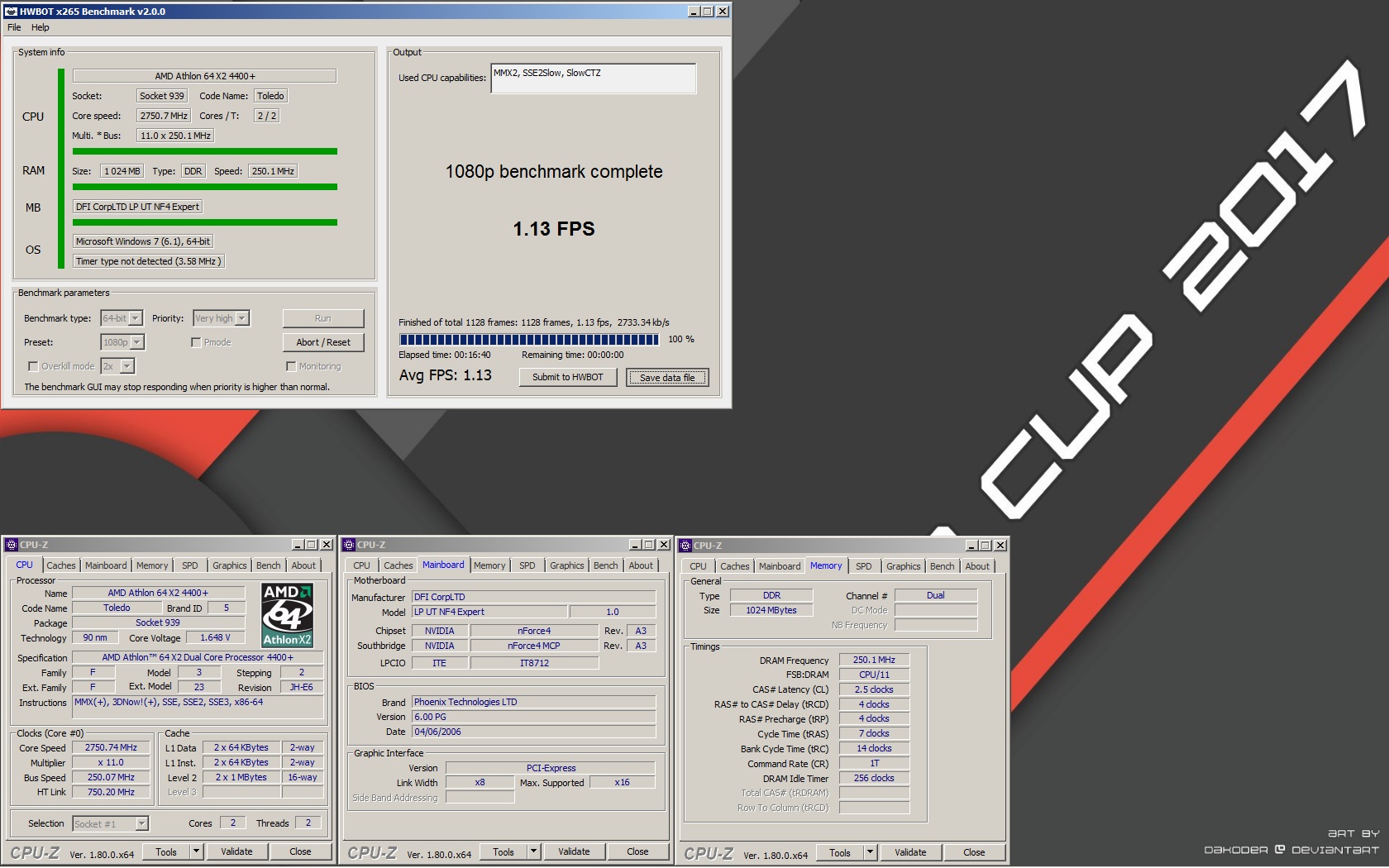Click Validate in first CPU-Z window
Screen dimensions: 1389x868
[x=236, y=851]
